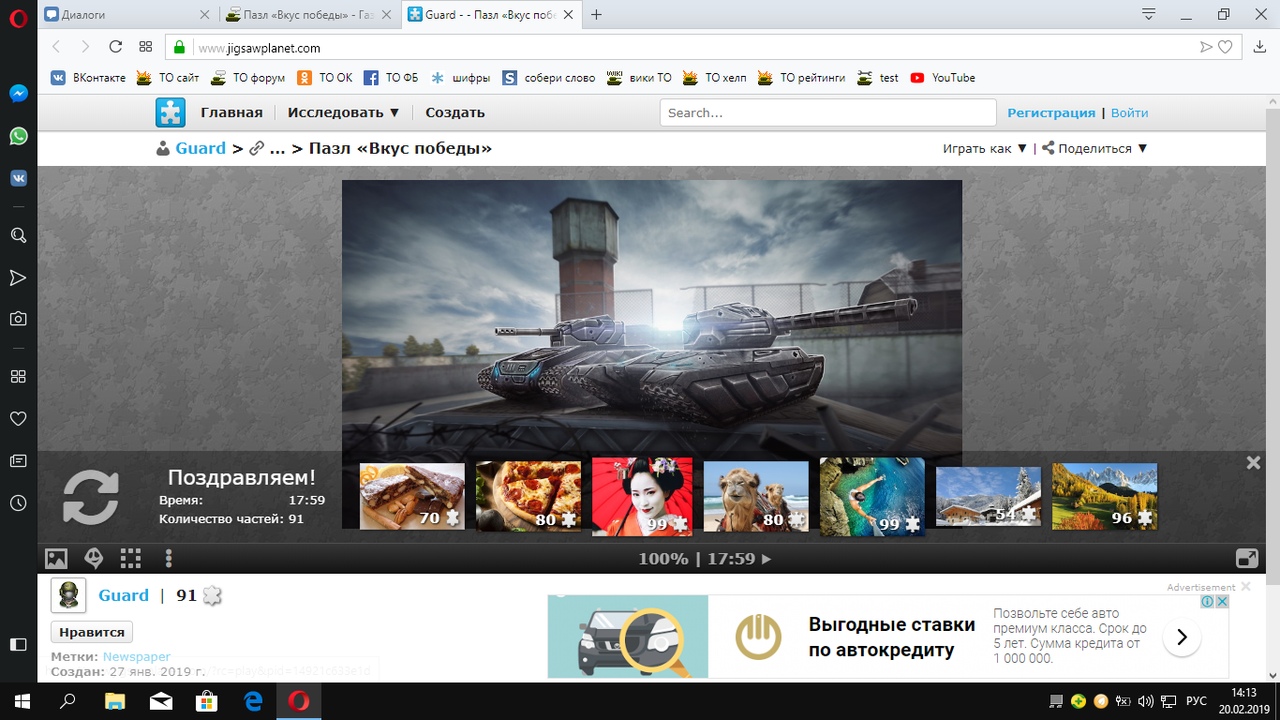
Task: Open the собери слово bookmark
Action: (x=548, y=77)
